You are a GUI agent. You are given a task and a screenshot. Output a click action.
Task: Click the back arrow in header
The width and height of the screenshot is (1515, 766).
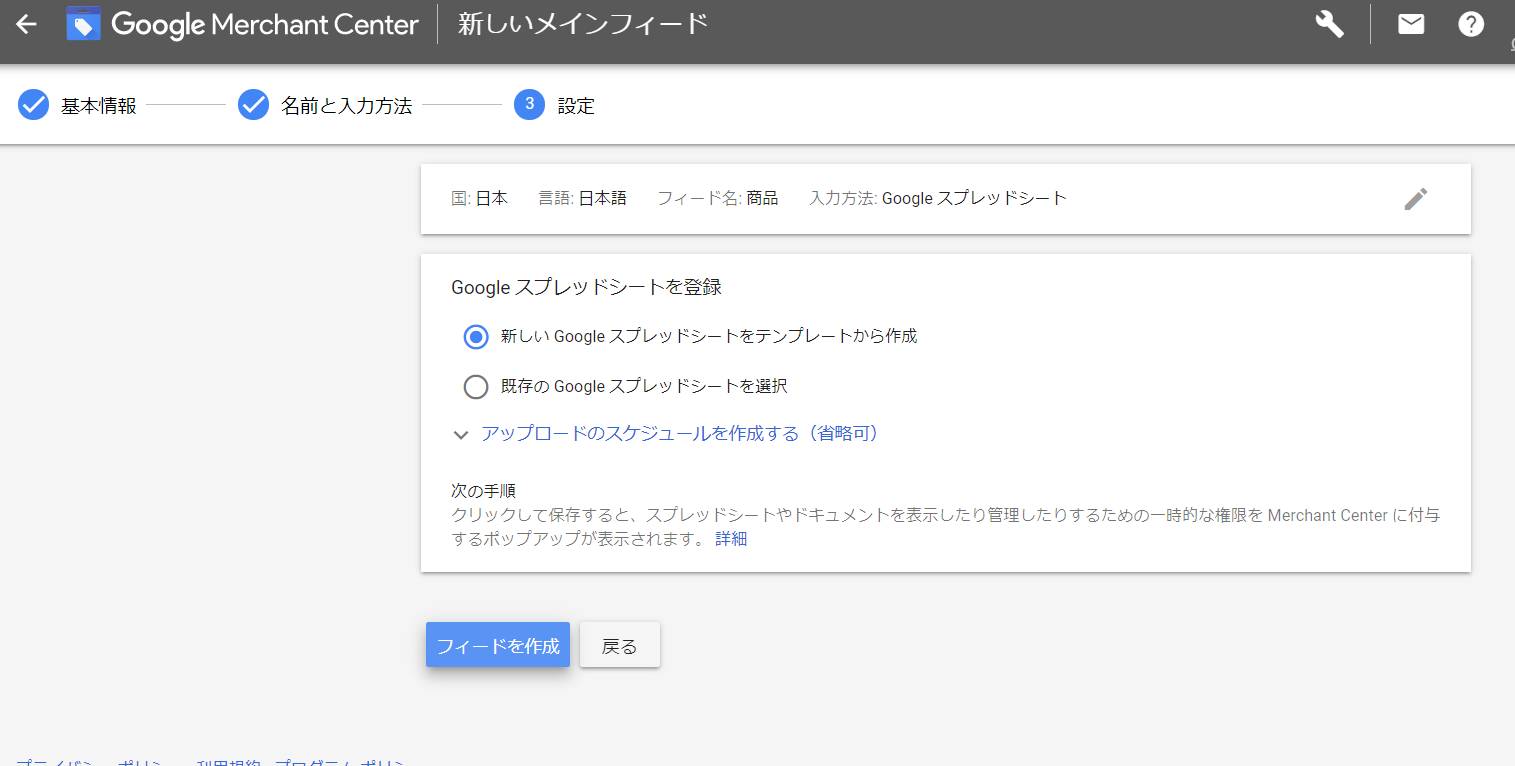(26, 24)
